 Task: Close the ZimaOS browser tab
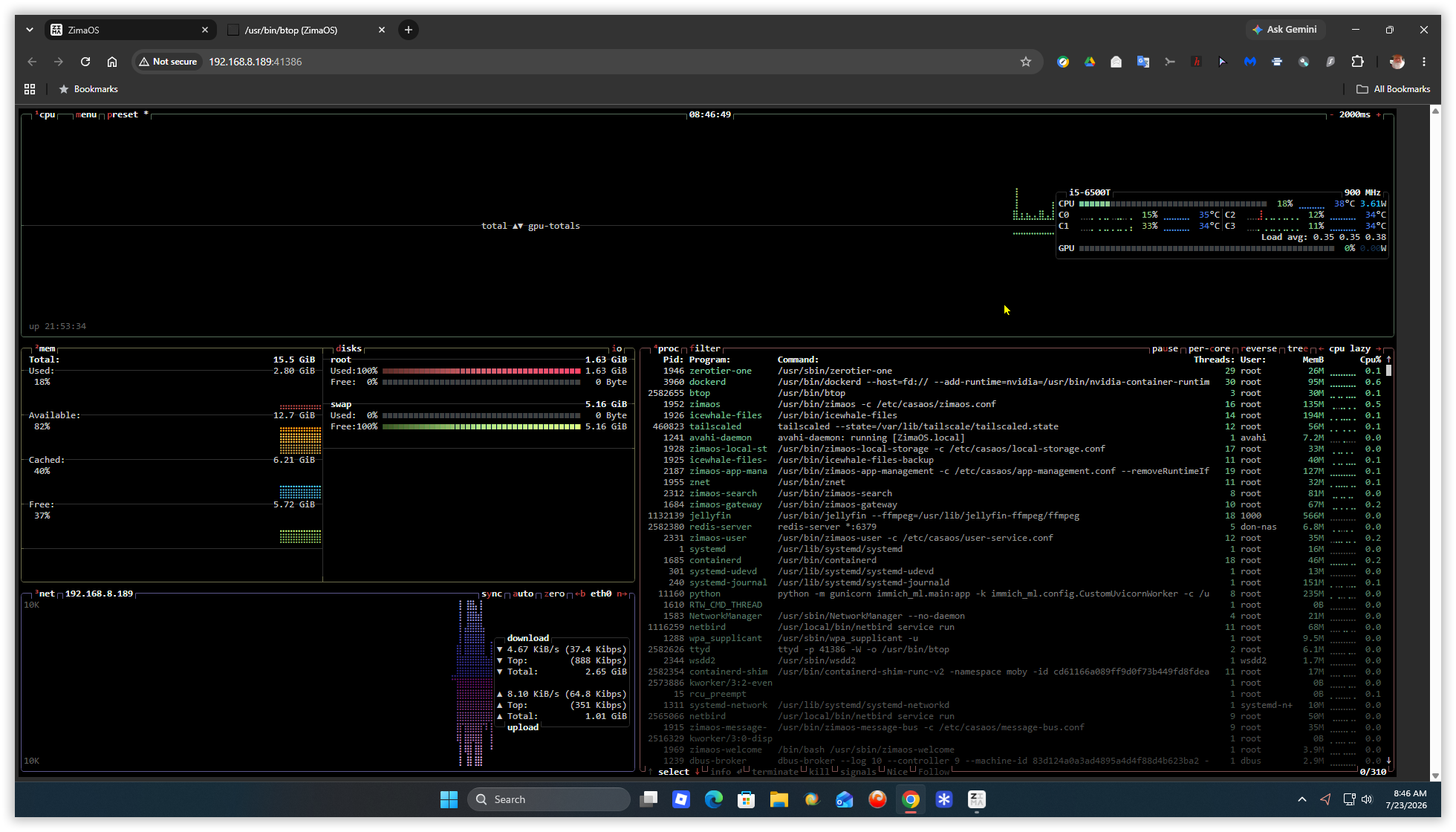tap(205, 30)
